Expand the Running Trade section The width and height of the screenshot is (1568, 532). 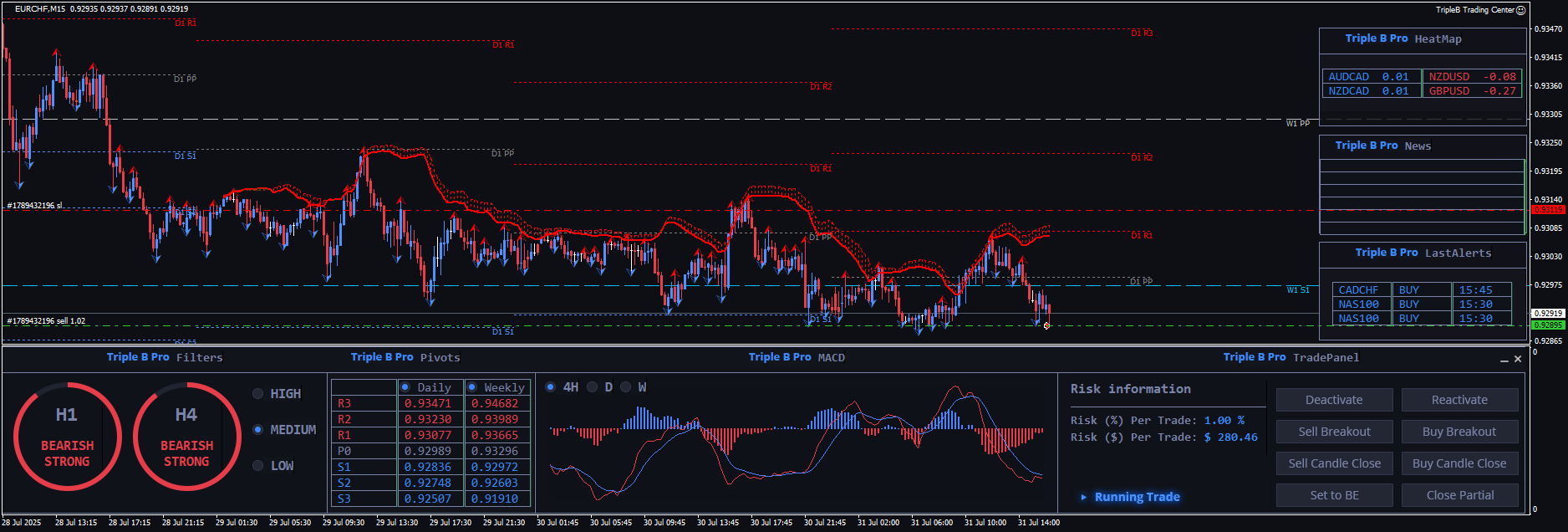1084,497
